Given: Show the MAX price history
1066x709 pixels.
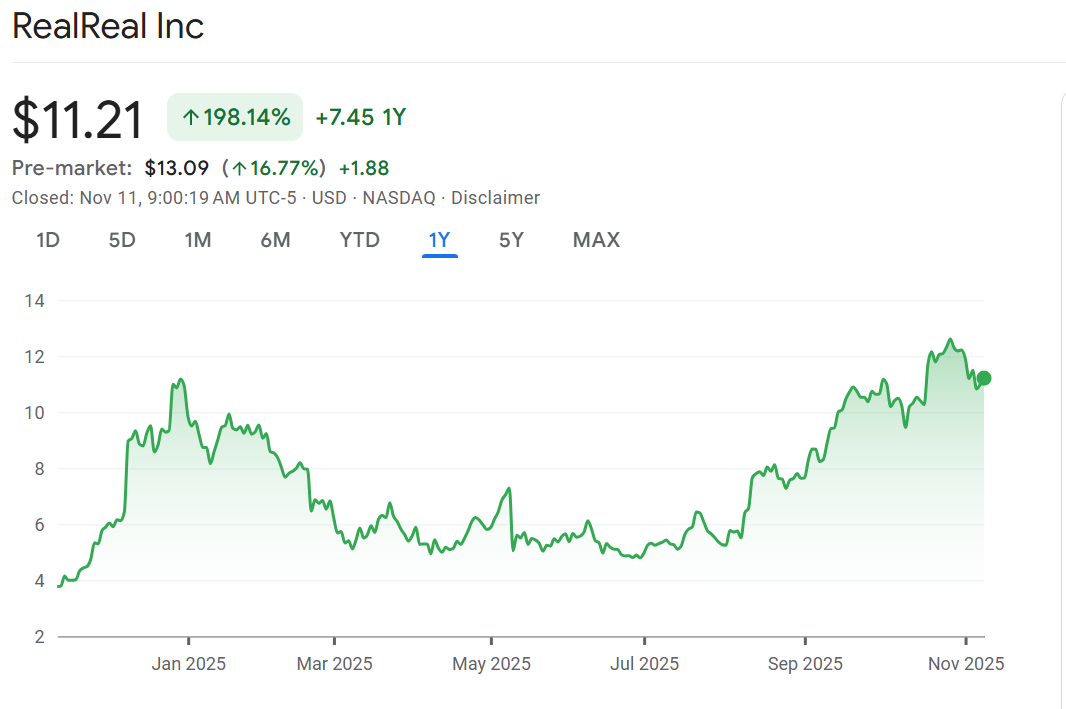Looking at the screenshot, I should 596,240.
